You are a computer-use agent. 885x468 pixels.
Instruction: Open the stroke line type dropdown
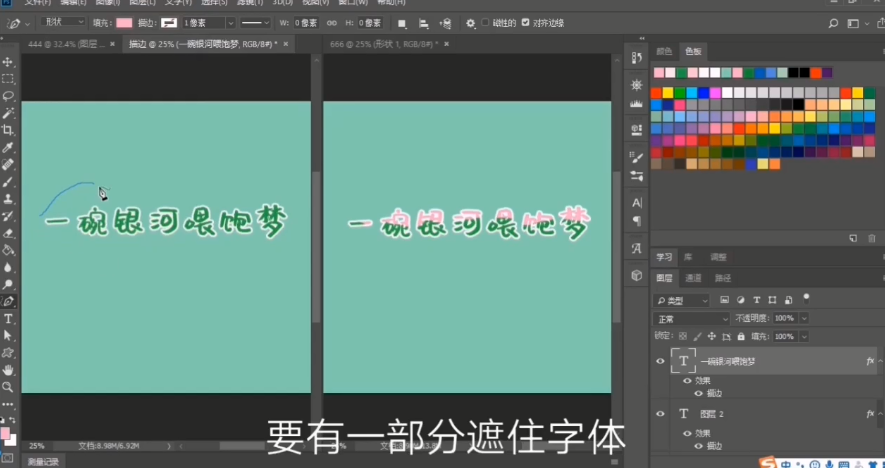pos(255,23)
